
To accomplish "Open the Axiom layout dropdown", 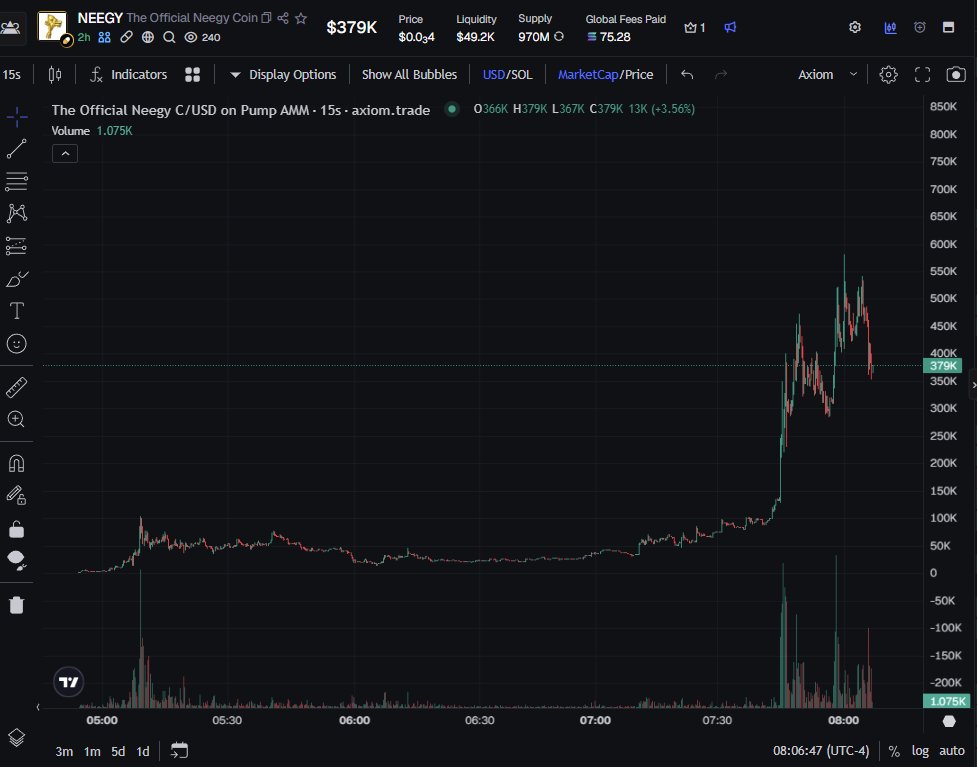I will 827,75.
